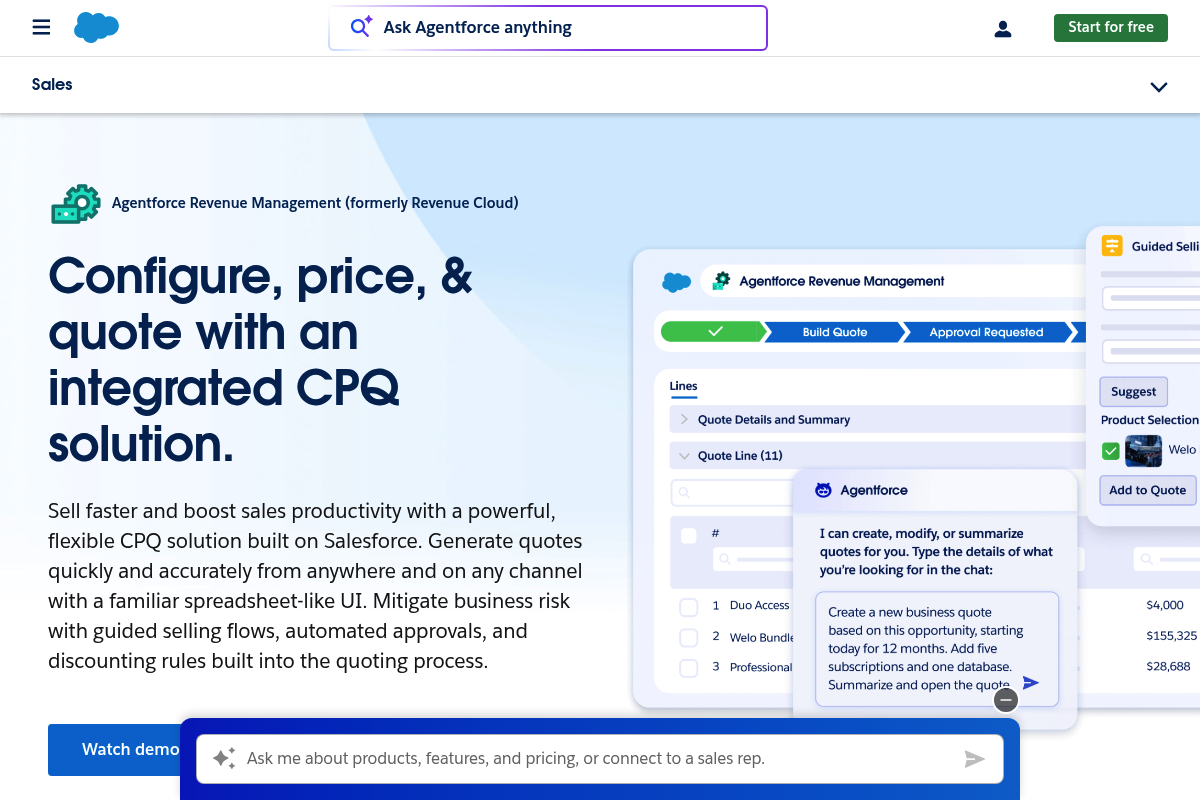
Task: Switch to the Lines tab
Action: [682, 386]
